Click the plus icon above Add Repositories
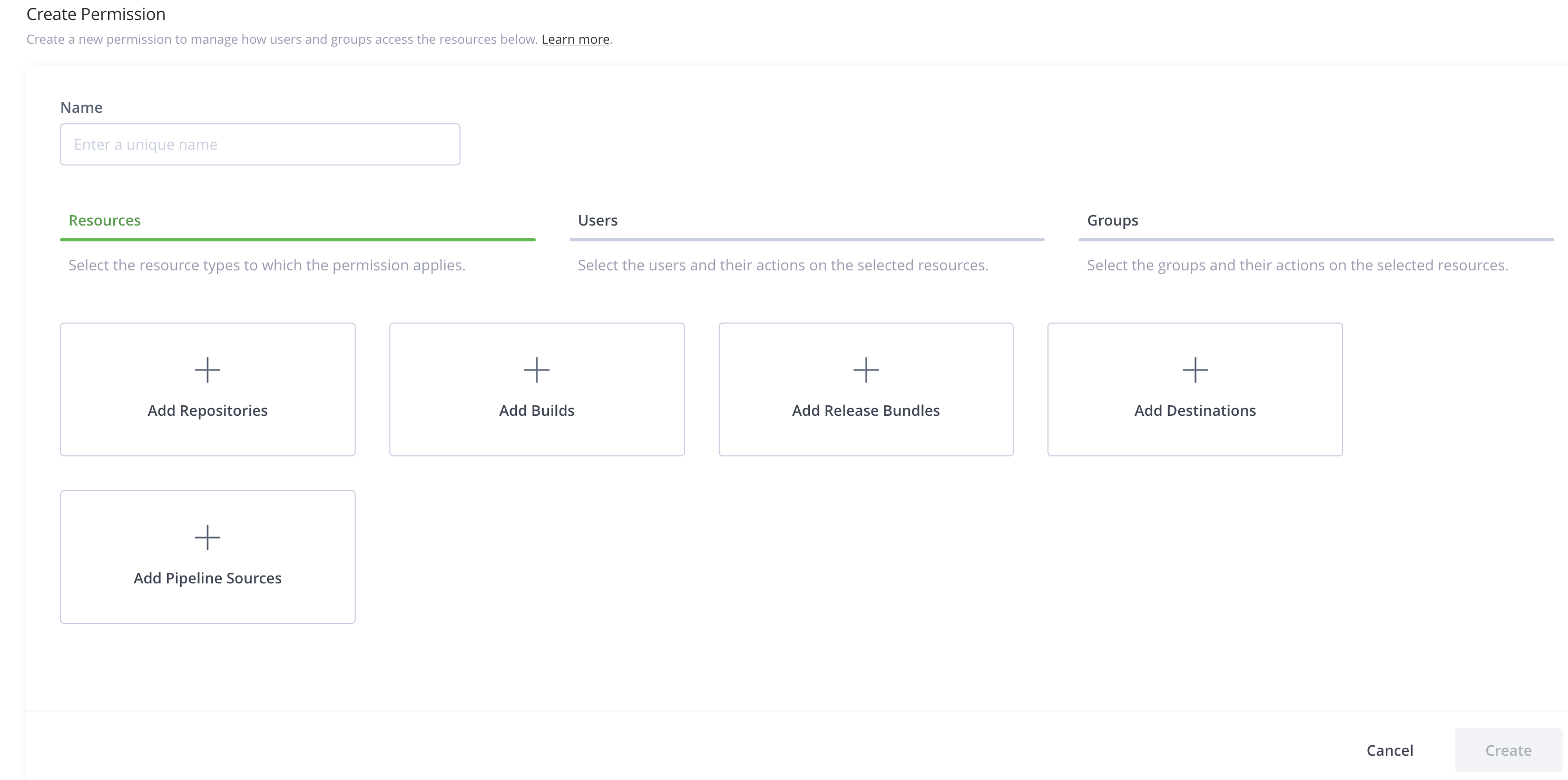The width and height of the screenshot is (1568, 780). pos(207,369)
